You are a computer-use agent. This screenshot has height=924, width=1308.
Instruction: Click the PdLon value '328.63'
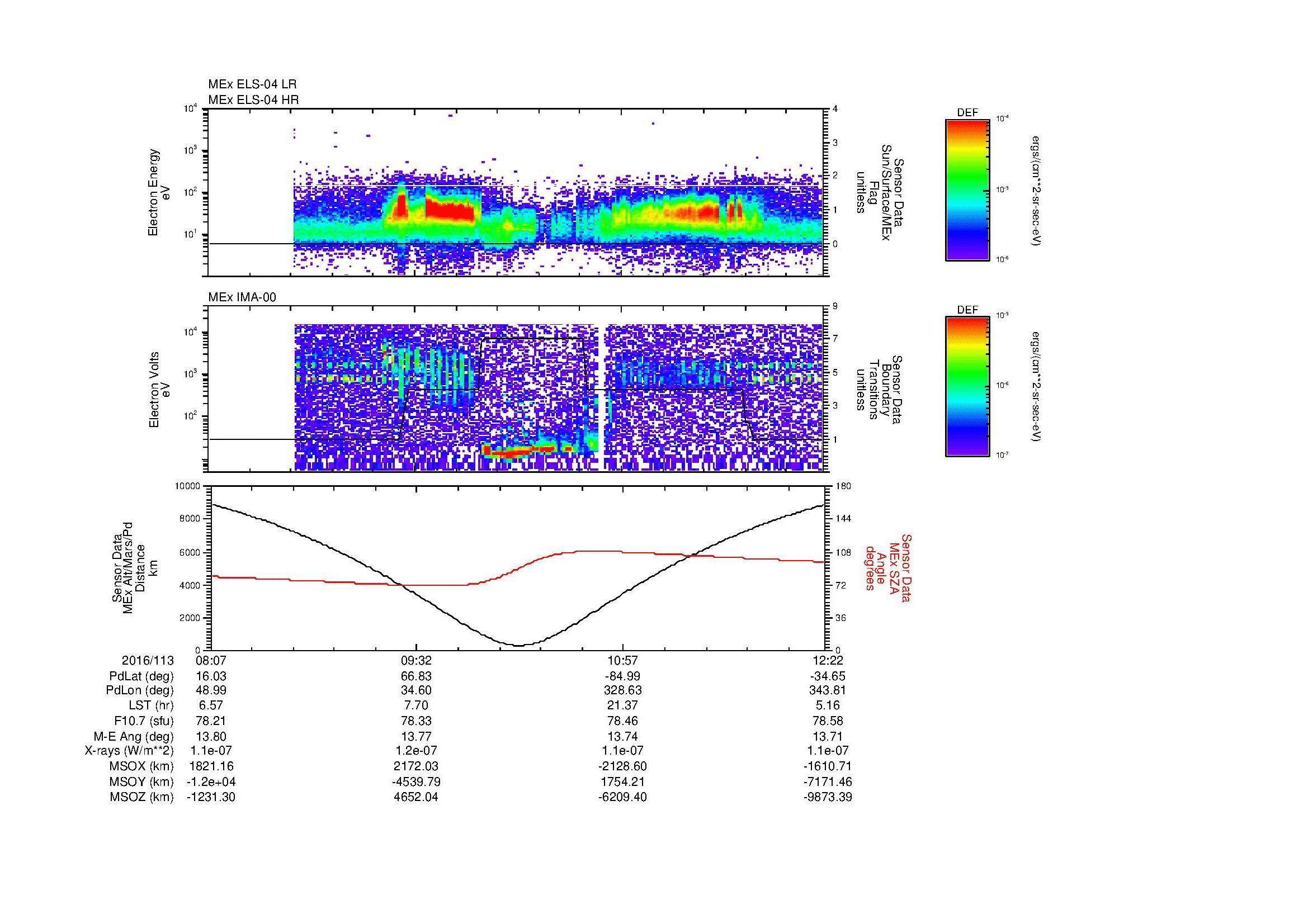(622, 690)
